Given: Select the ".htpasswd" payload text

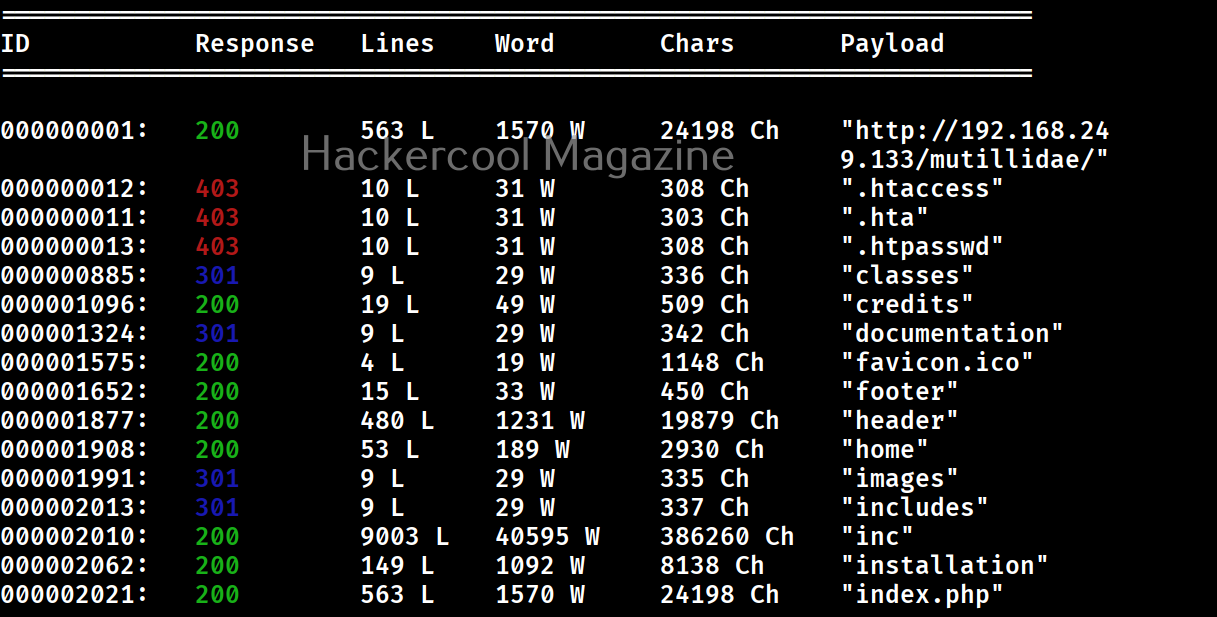Looking at the screenshot, I should pos(922,247).
